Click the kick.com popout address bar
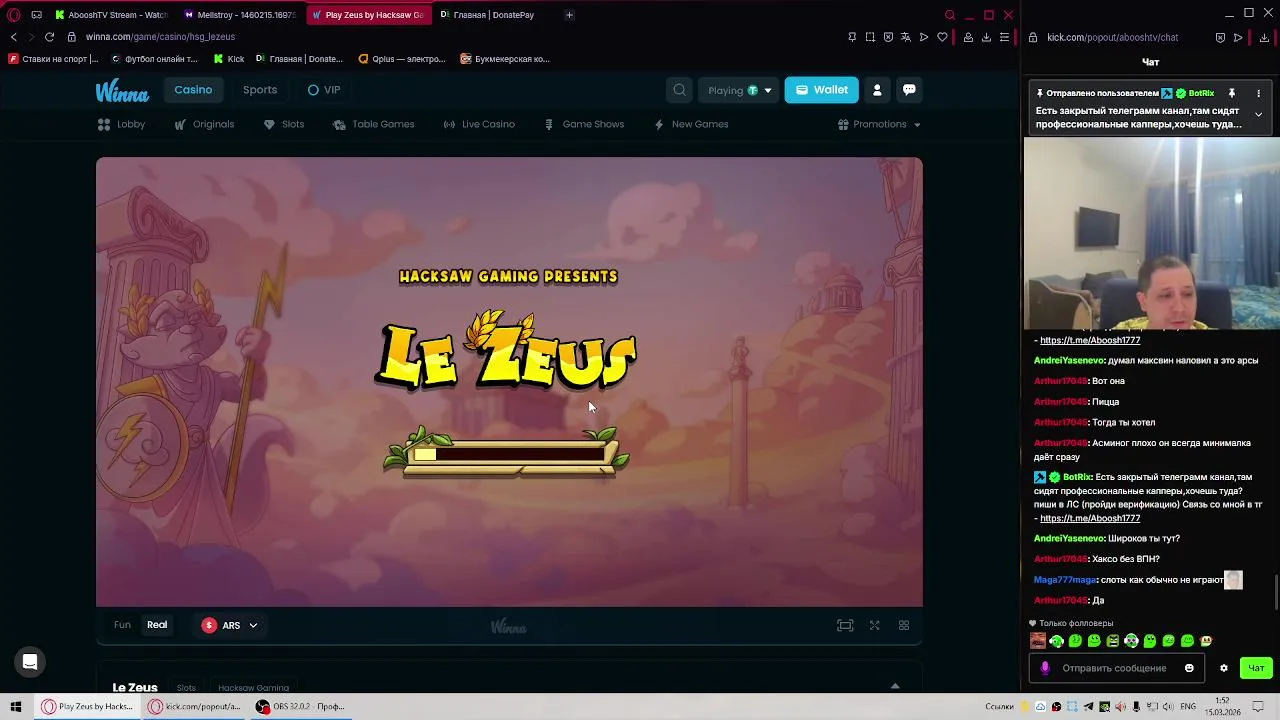Screen dimensions: 1280x720 tap(1112, 37)
